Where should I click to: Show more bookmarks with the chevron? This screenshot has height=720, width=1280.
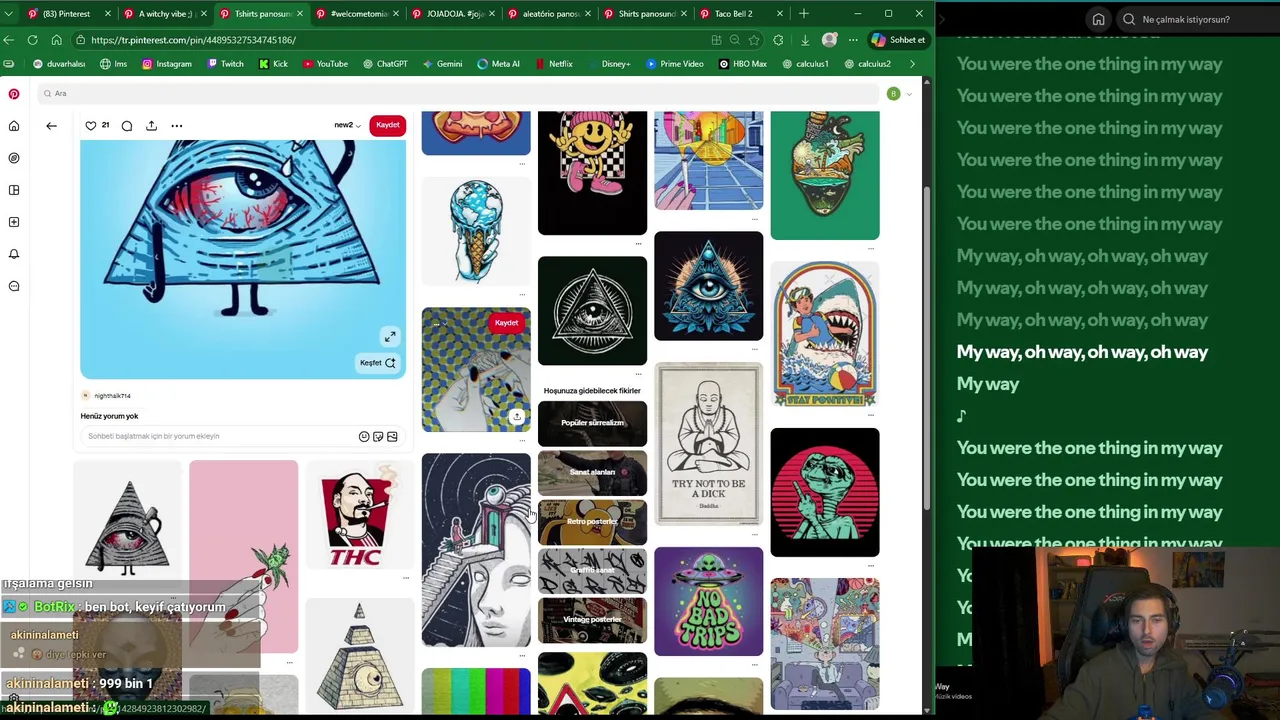tap(912, 64)
